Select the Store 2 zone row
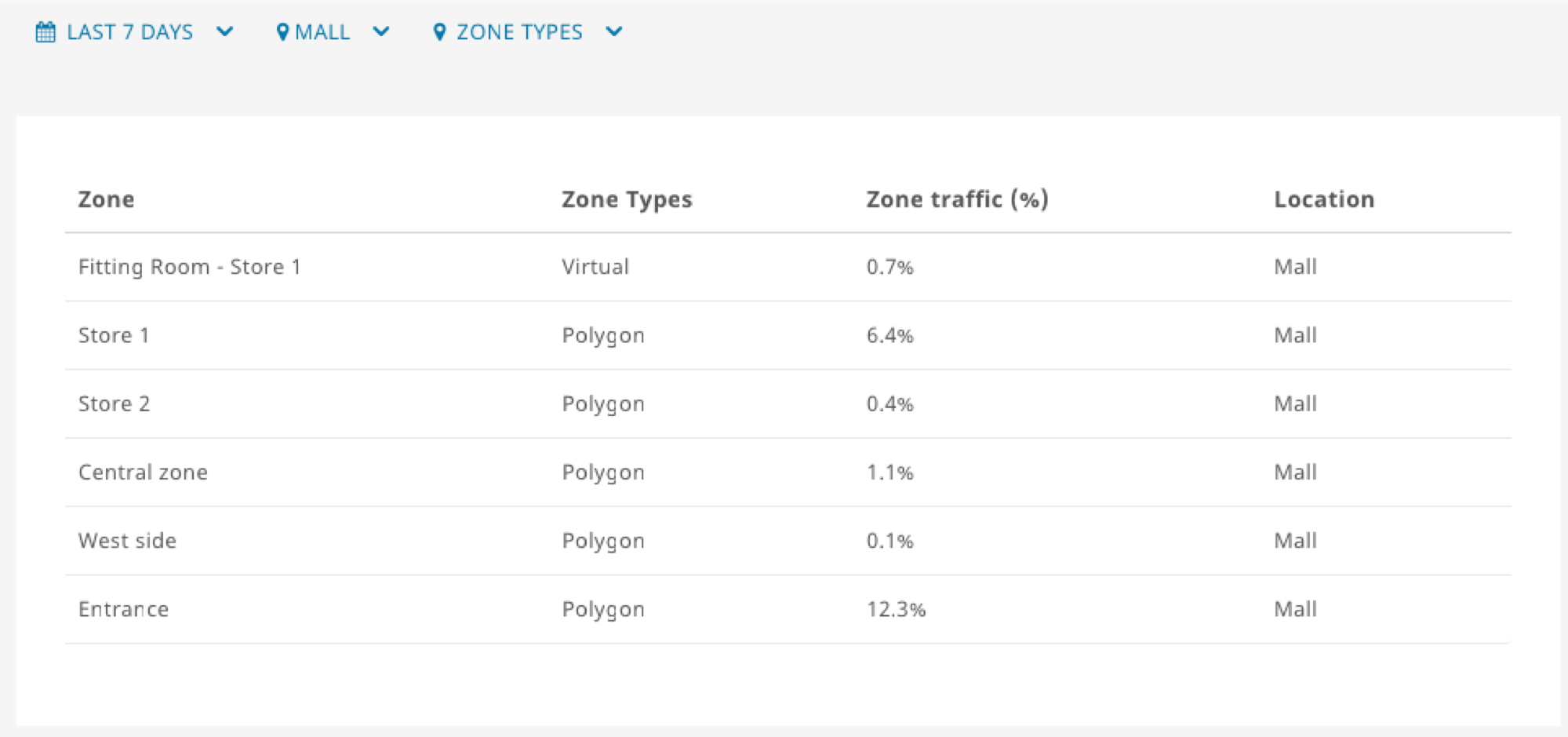 tap(788, 403)
